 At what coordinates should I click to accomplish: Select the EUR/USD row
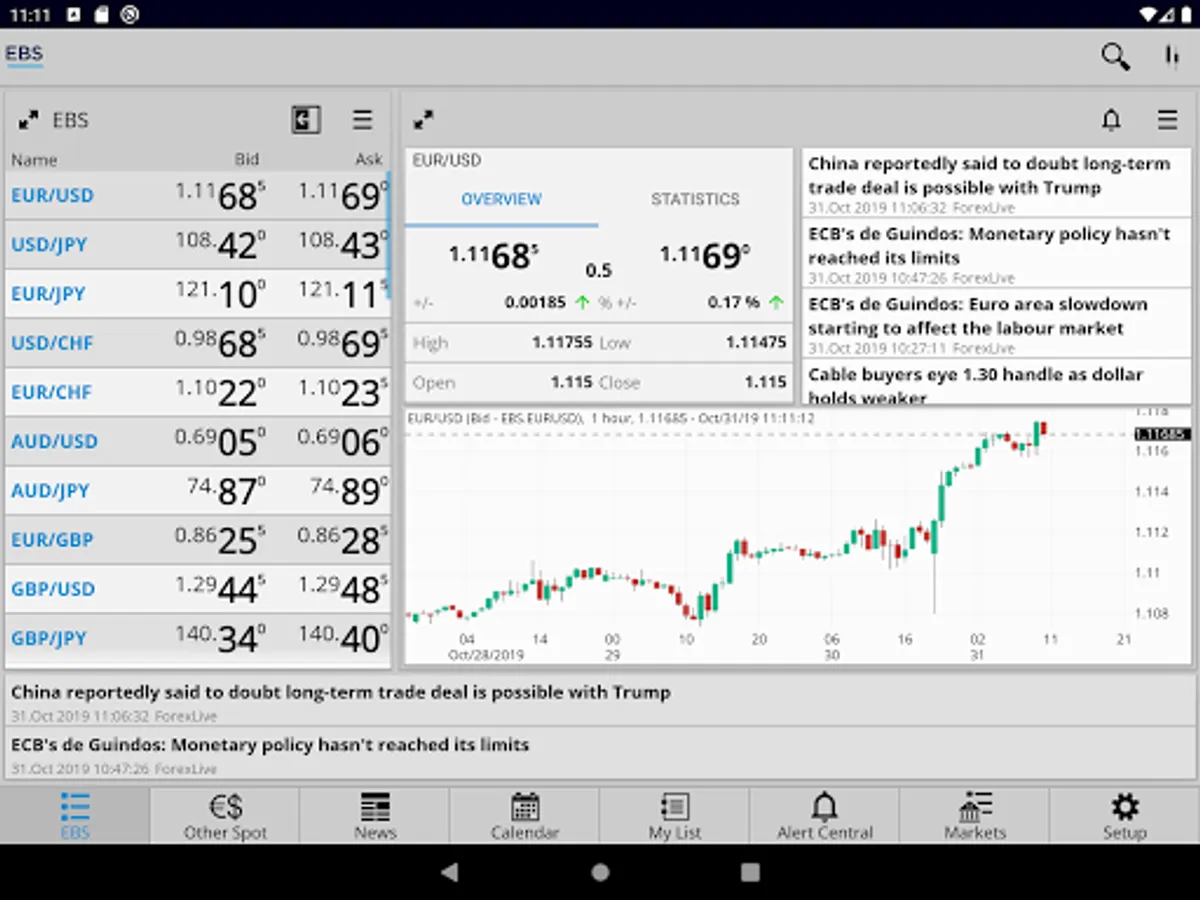[x=197, y=195]
